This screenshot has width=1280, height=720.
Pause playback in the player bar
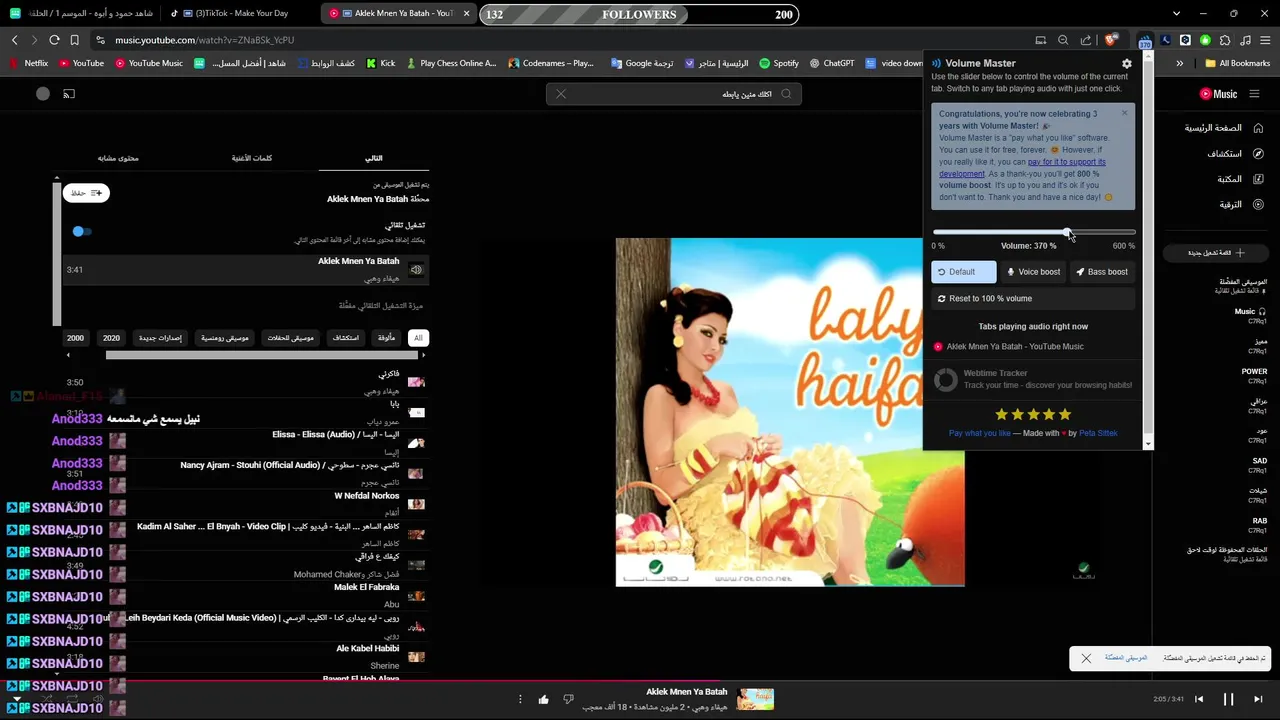[x=1228, y=699]
